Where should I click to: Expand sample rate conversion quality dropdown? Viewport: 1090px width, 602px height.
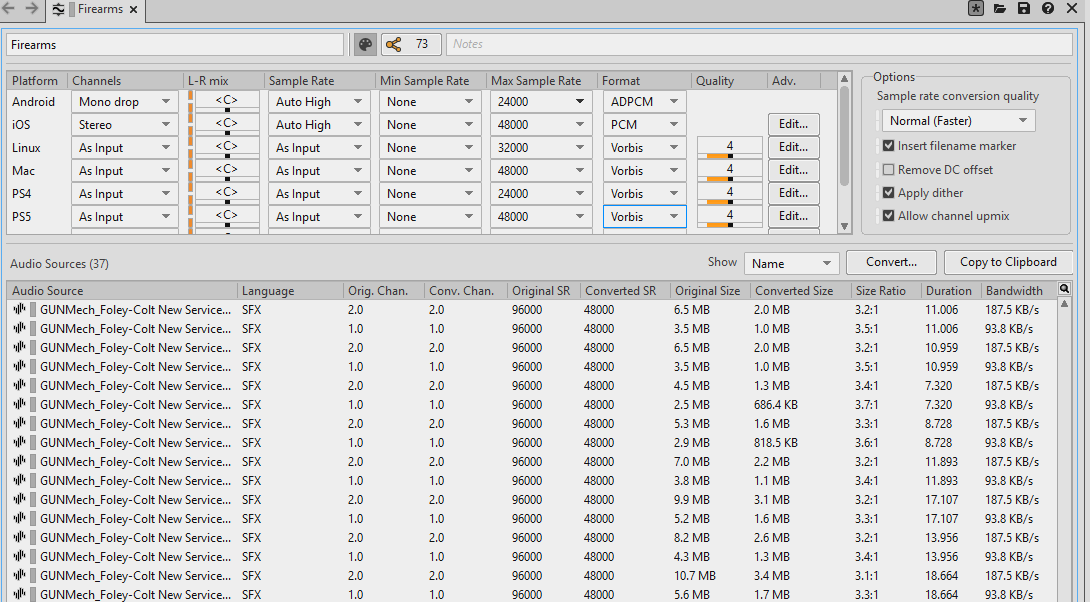point(958,121)
